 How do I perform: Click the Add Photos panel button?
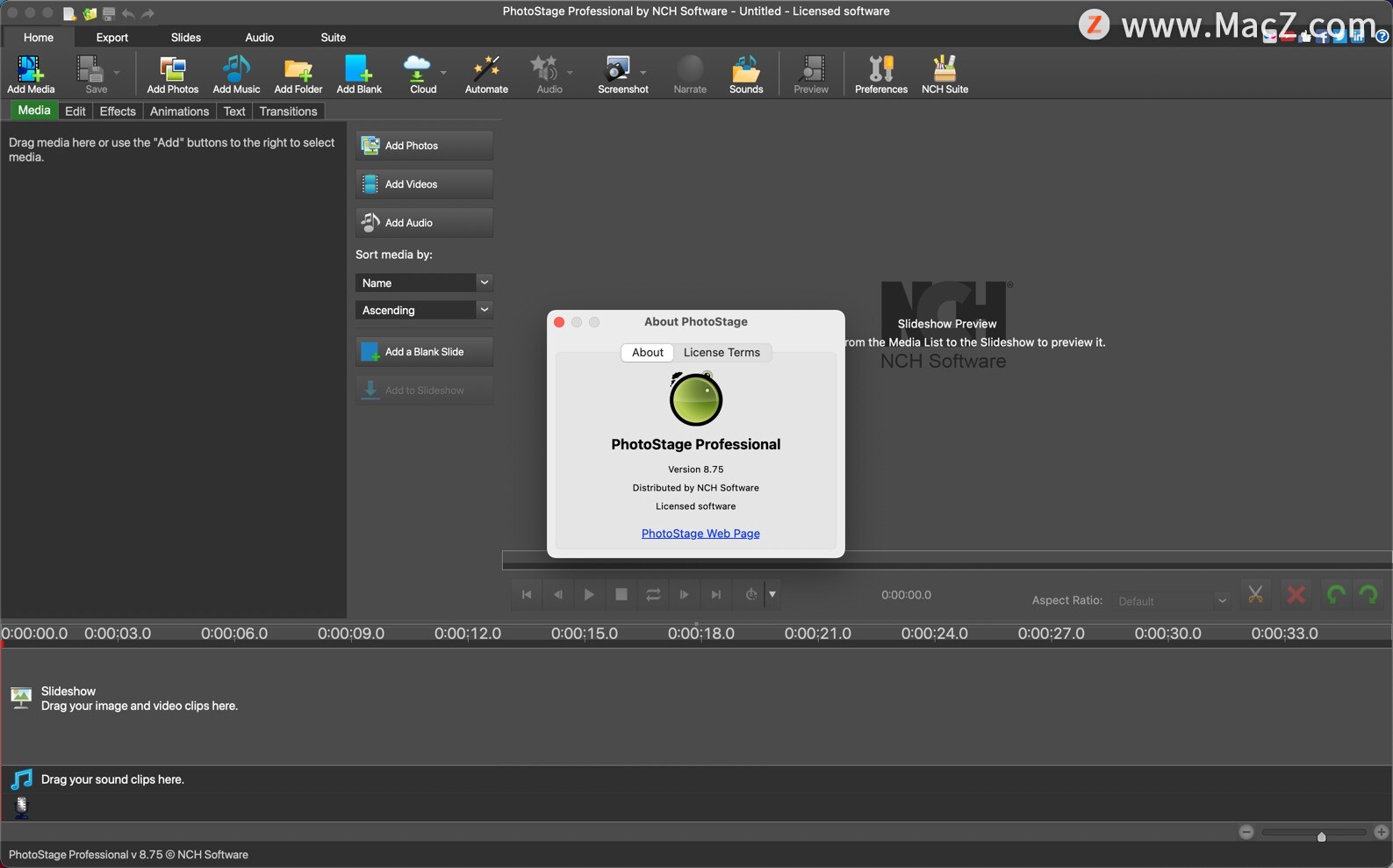[x=424, y=146]
